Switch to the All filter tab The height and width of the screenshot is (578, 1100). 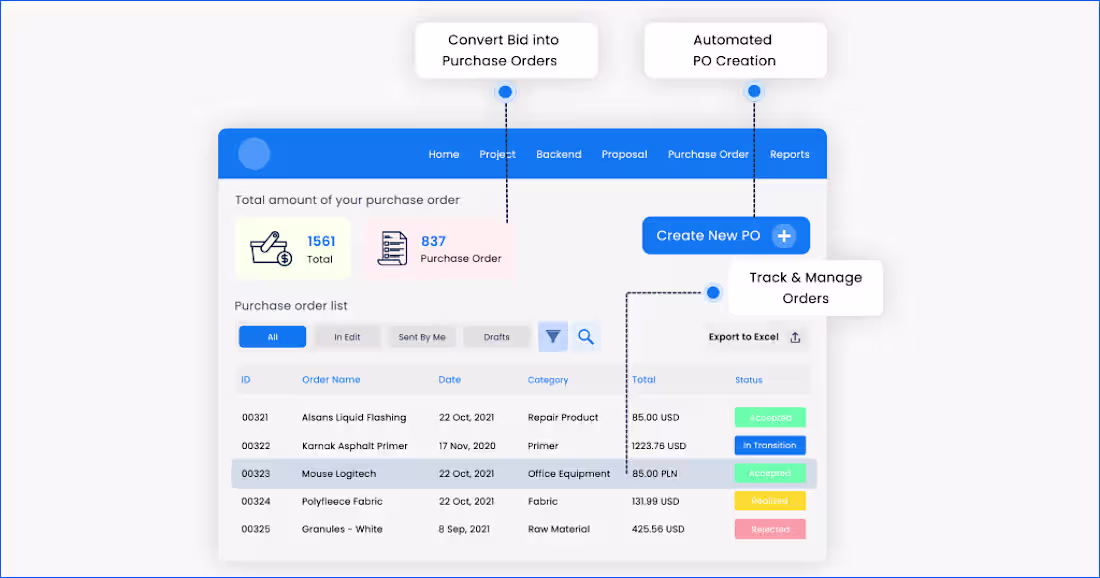point(272,336)
